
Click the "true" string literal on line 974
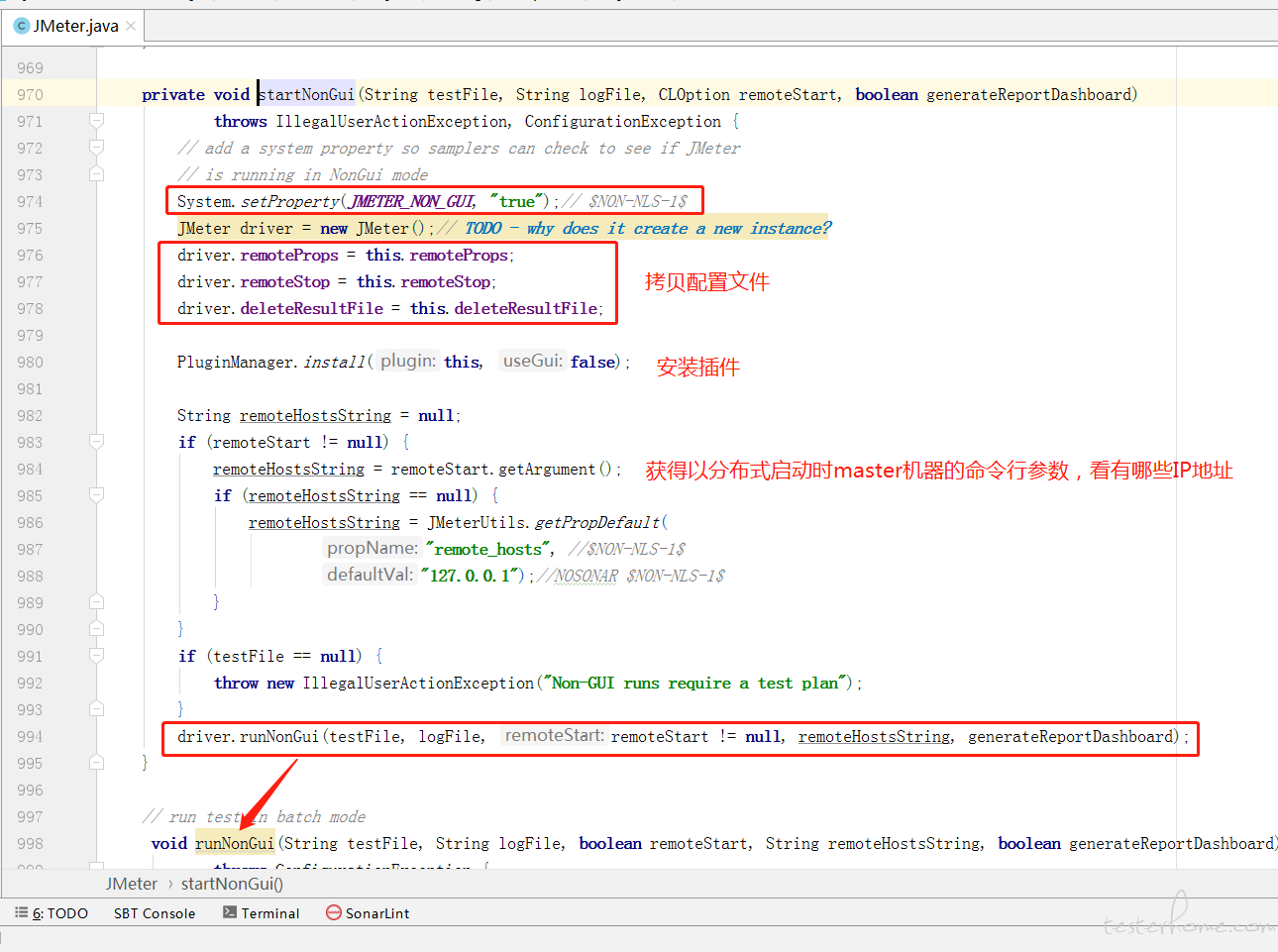(x=517, y=201)
